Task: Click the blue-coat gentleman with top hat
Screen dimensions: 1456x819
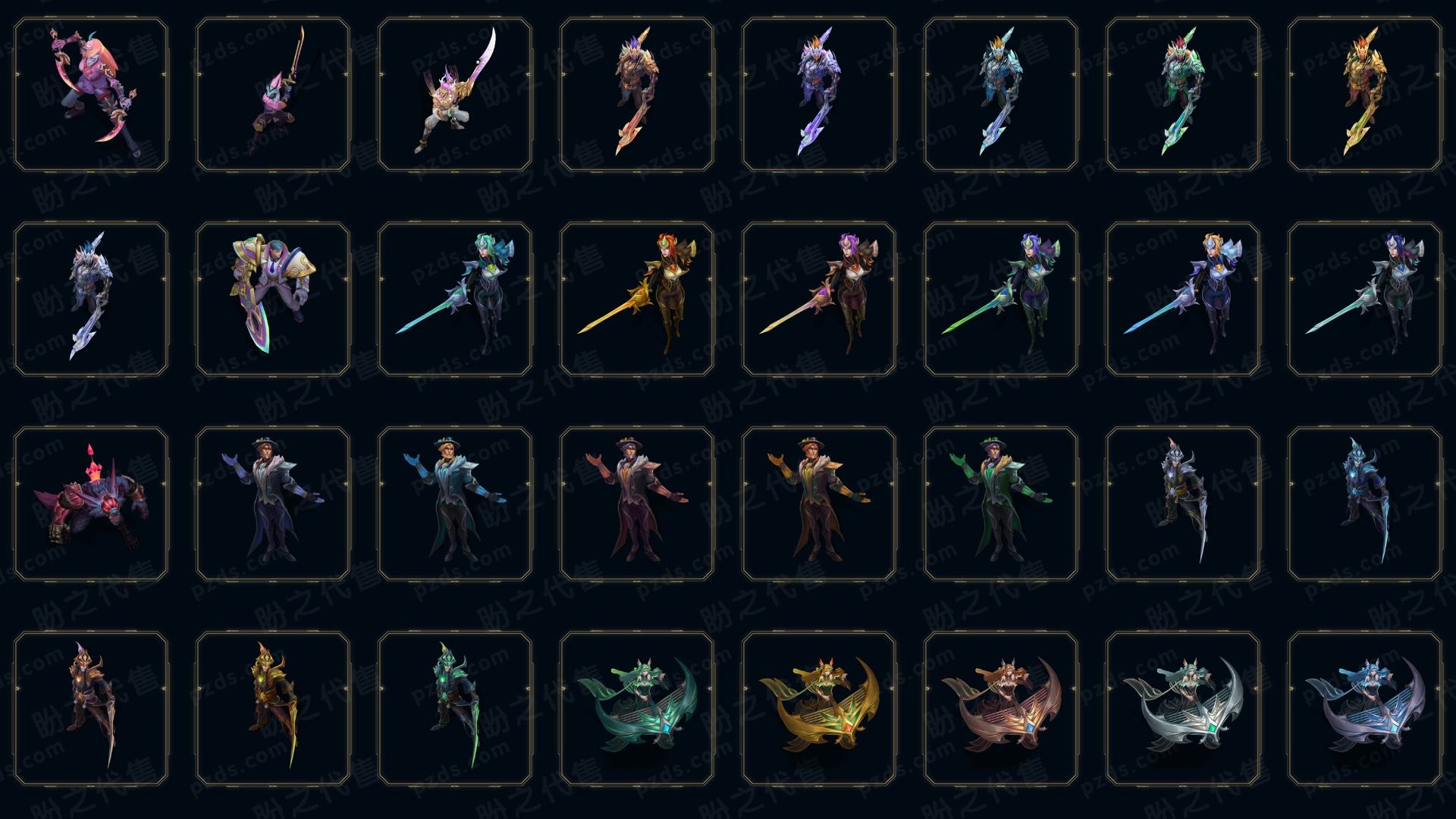Action: tap(455, 504)
